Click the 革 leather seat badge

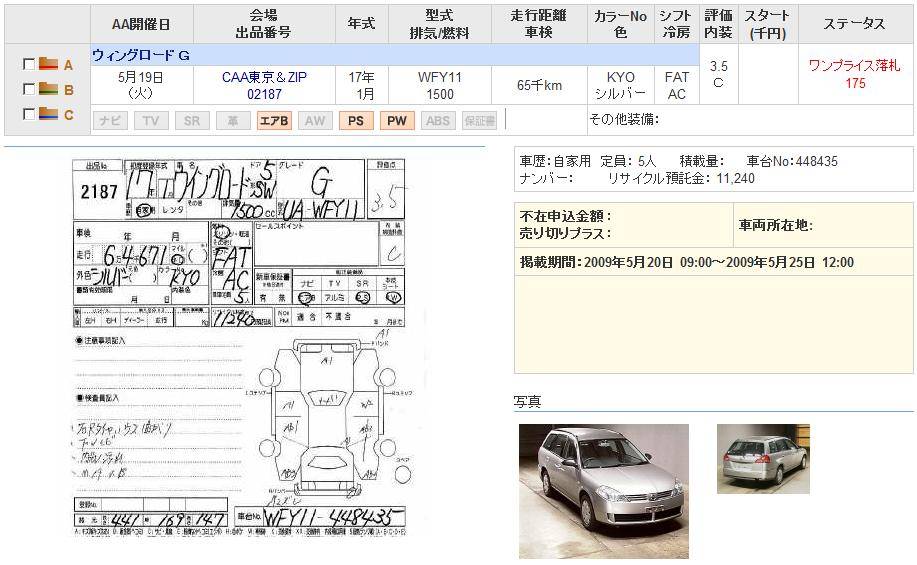(x=233, y=120)
